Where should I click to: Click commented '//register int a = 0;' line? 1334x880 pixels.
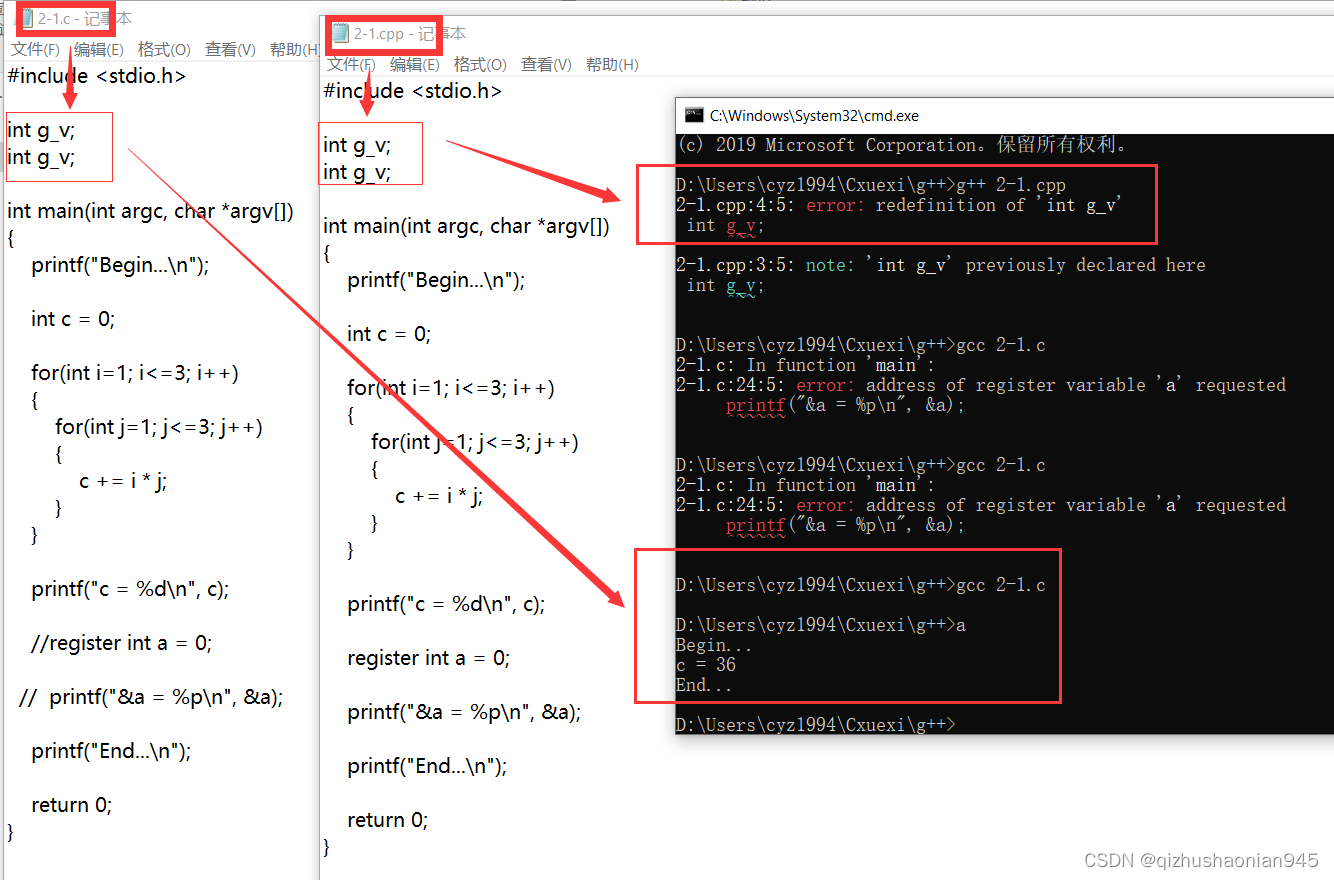[121, 643]
